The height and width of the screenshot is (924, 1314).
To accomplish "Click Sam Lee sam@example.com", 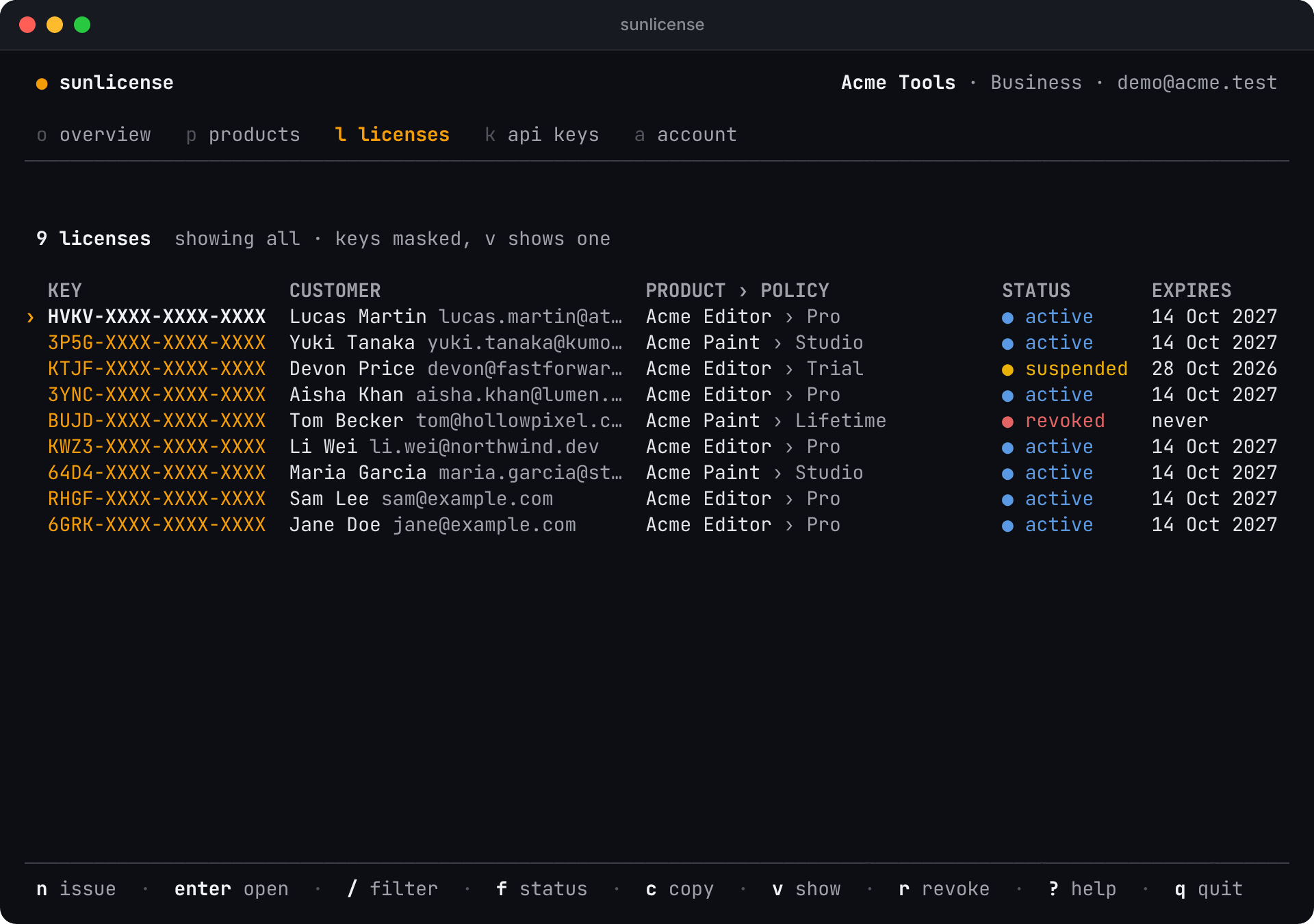I will click(421, 499).
